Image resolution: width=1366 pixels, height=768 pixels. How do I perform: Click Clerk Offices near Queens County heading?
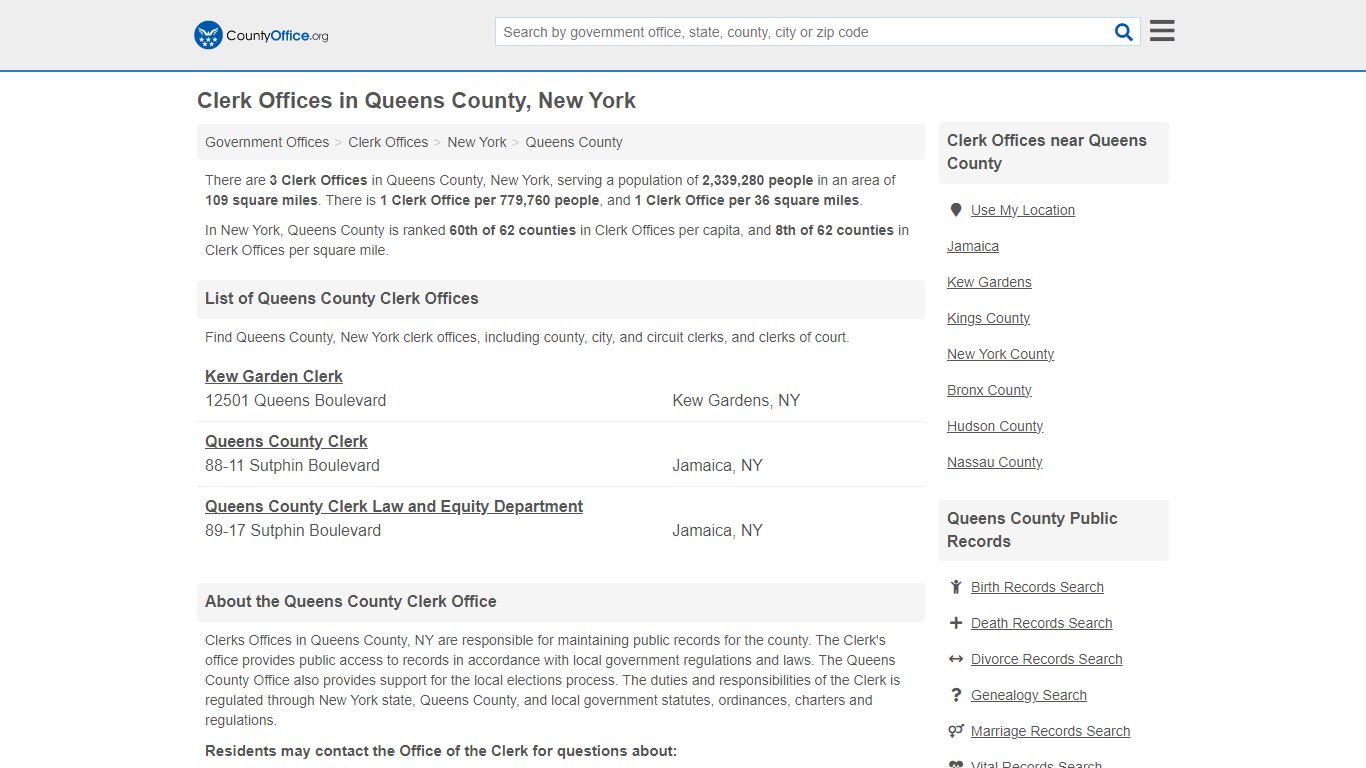click(1047, 152)
